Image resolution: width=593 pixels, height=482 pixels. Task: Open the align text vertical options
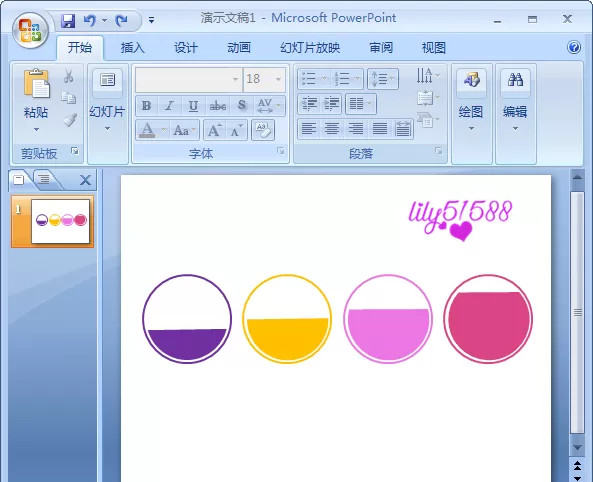click(x=428, y=98)
